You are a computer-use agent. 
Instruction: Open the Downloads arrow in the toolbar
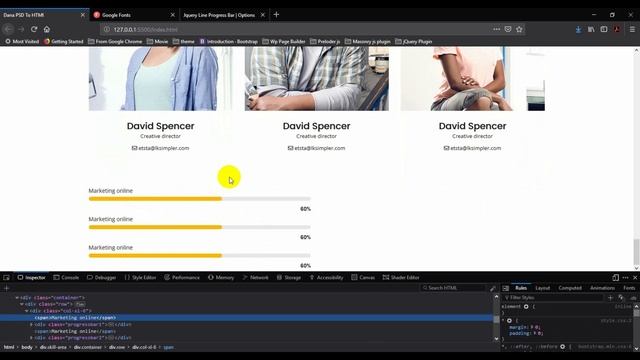[x=578, y=29]
